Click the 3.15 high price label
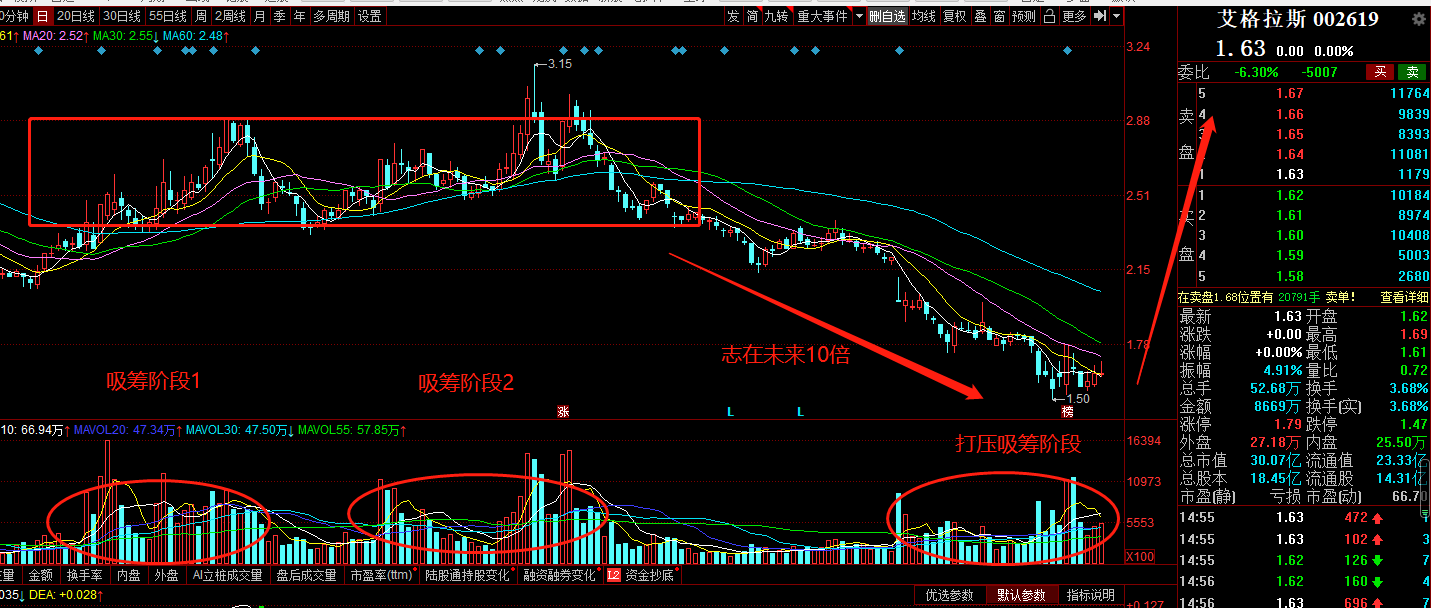This screenshot has width=1431, height=608. pyautogui.click(x=560, y=64)
